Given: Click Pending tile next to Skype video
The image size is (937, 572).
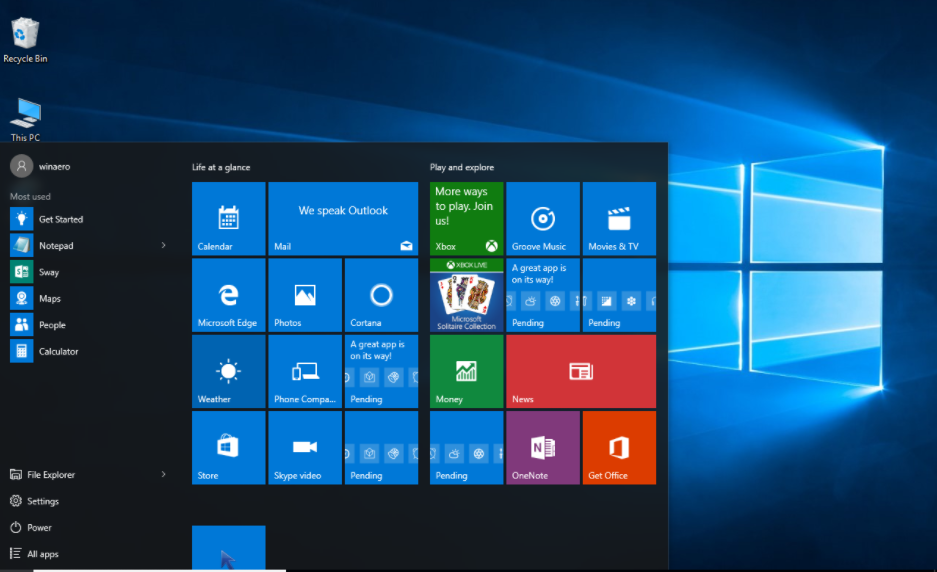Looking at the screenshot, I should tap(381, 448).
